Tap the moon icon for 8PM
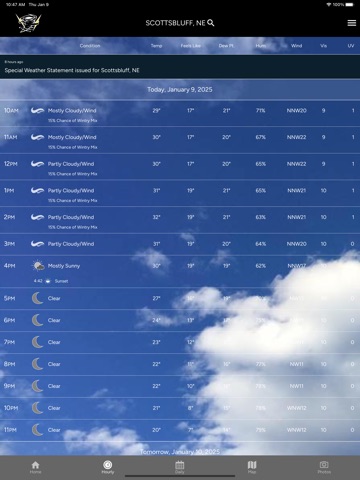The width and height of the screenshot is (360, 480). point(37,364)
